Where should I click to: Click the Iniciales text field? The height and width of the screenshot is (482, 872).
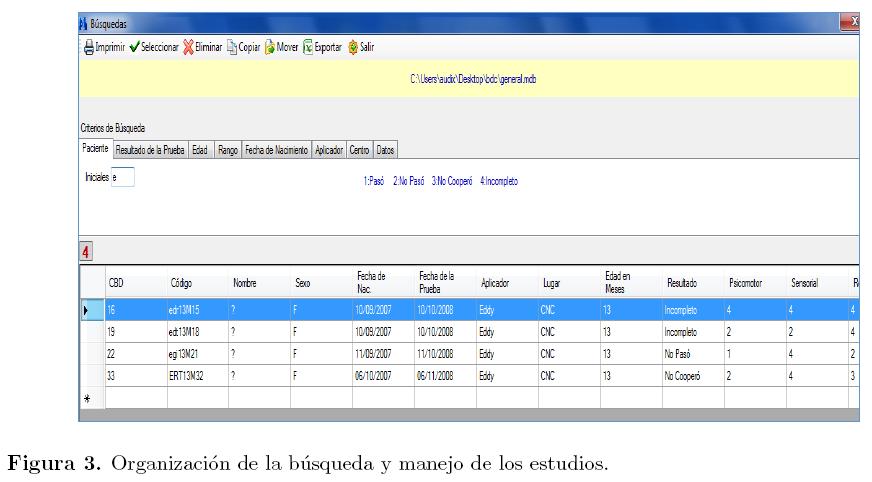click(x=122, y=178)
